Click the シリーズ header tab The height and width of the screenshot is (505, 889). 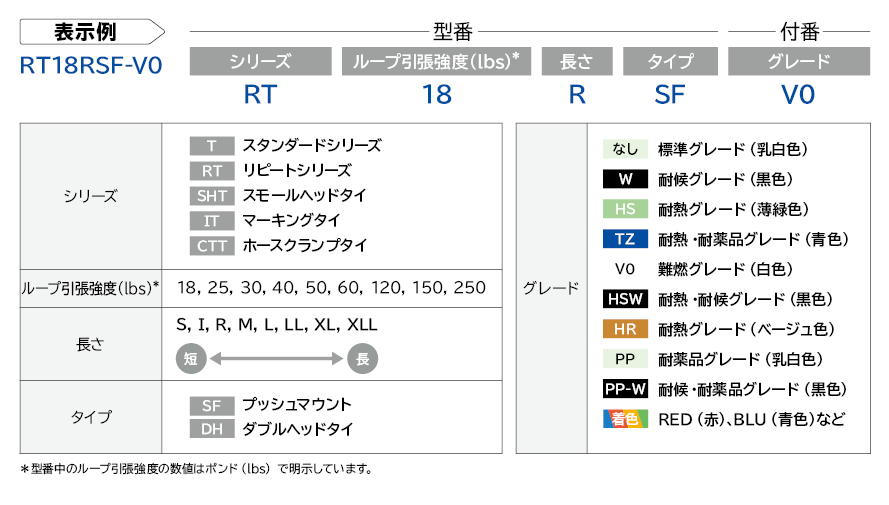261,61
